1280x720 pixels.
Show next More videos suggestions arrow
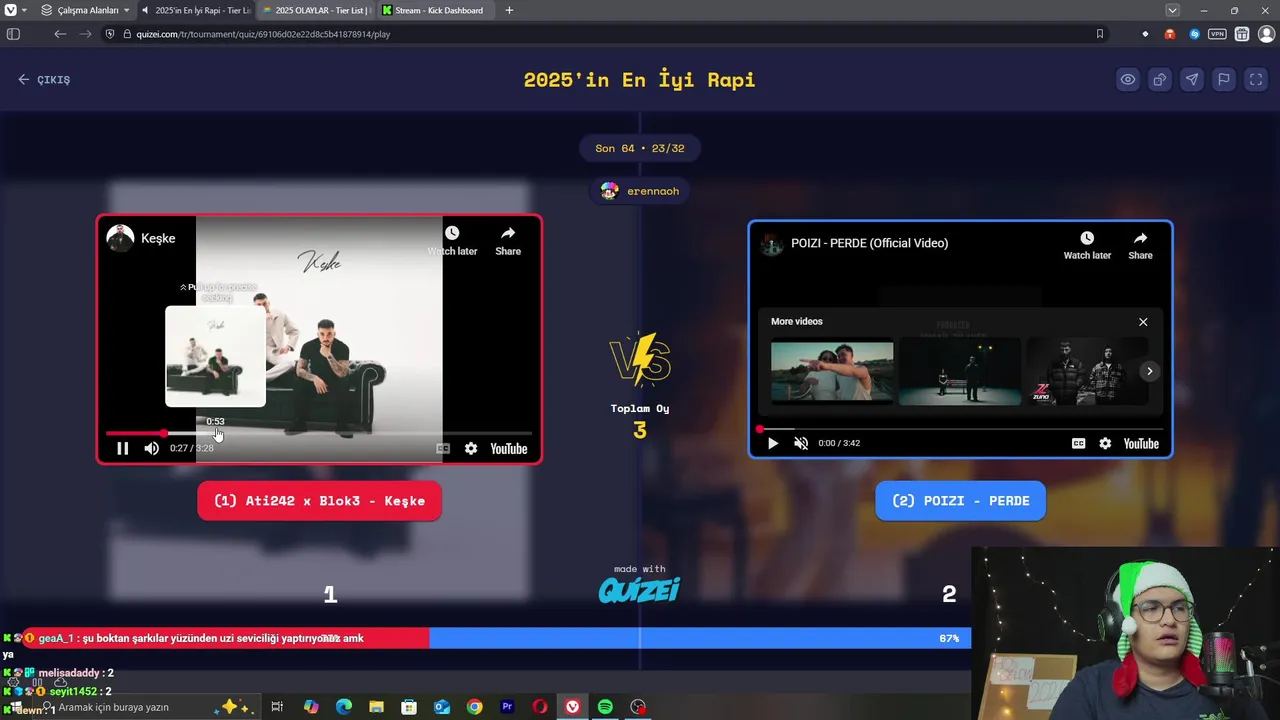1150,371
